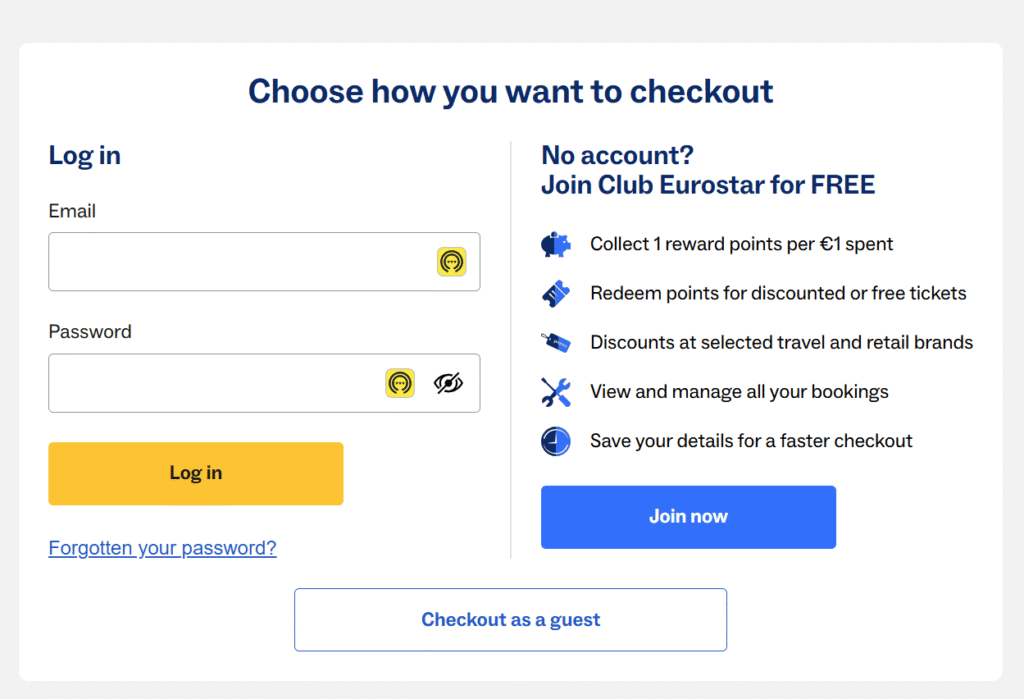Select Checkout as a guest
The width and height of the screenshot is (1024, 699).
tap(511, 620)
